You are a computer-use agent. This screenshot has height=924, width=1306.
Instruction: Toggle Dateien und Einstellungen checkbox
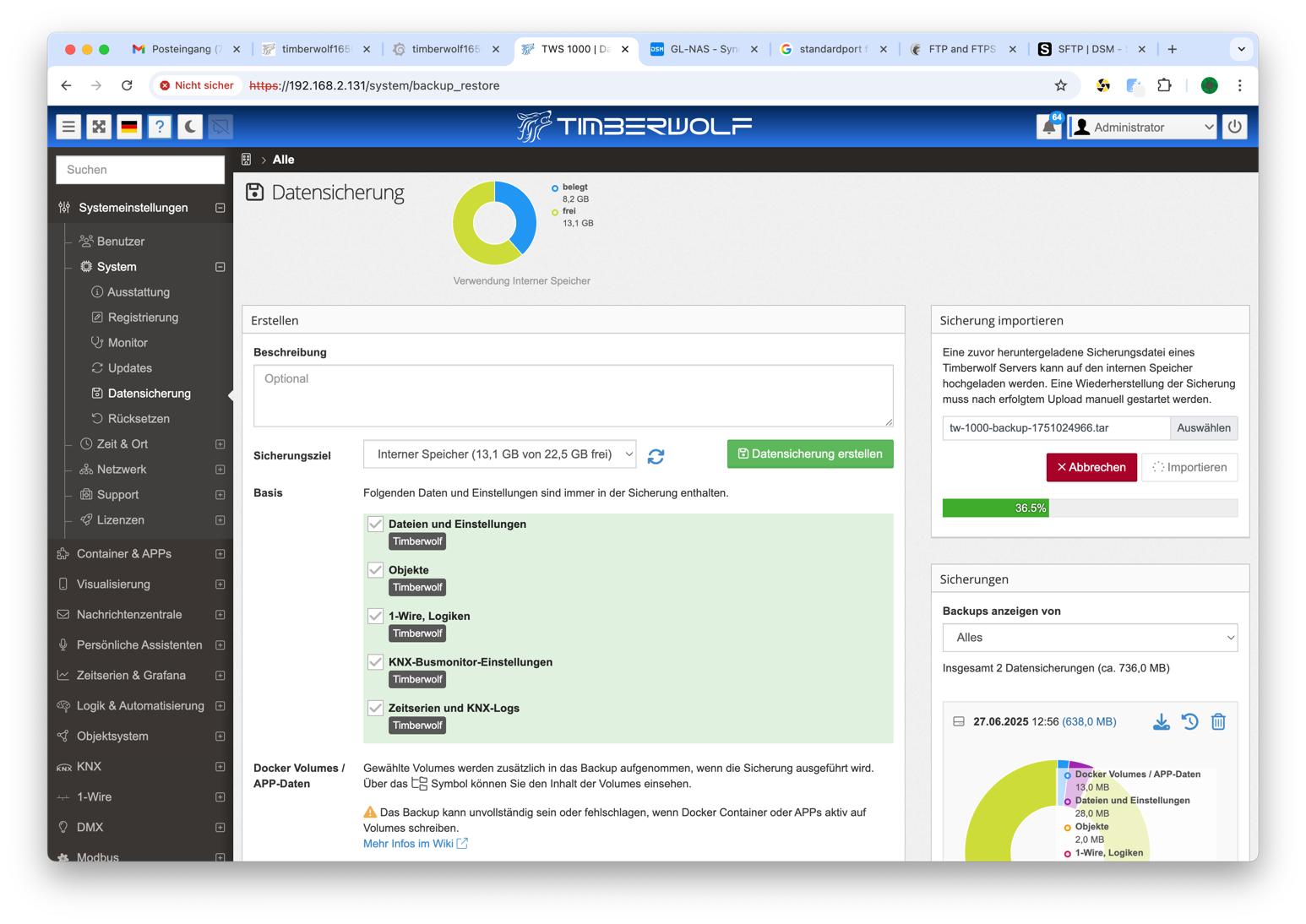(x=376, y=525)
